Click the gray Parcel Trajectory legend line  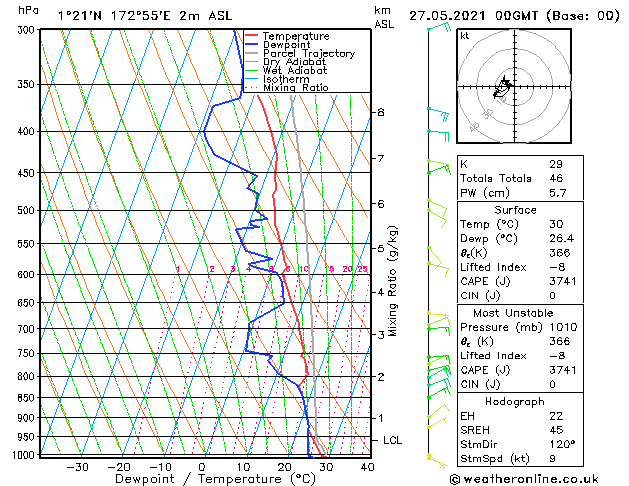click(251, 53)
